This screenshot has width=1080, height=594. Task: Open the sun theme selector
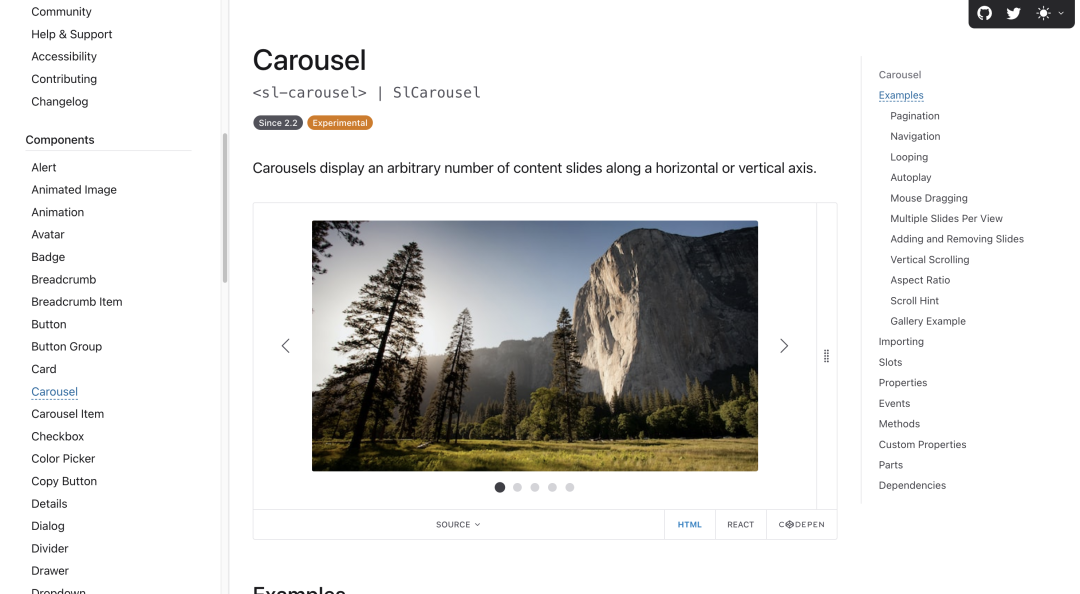point(1050,13)
